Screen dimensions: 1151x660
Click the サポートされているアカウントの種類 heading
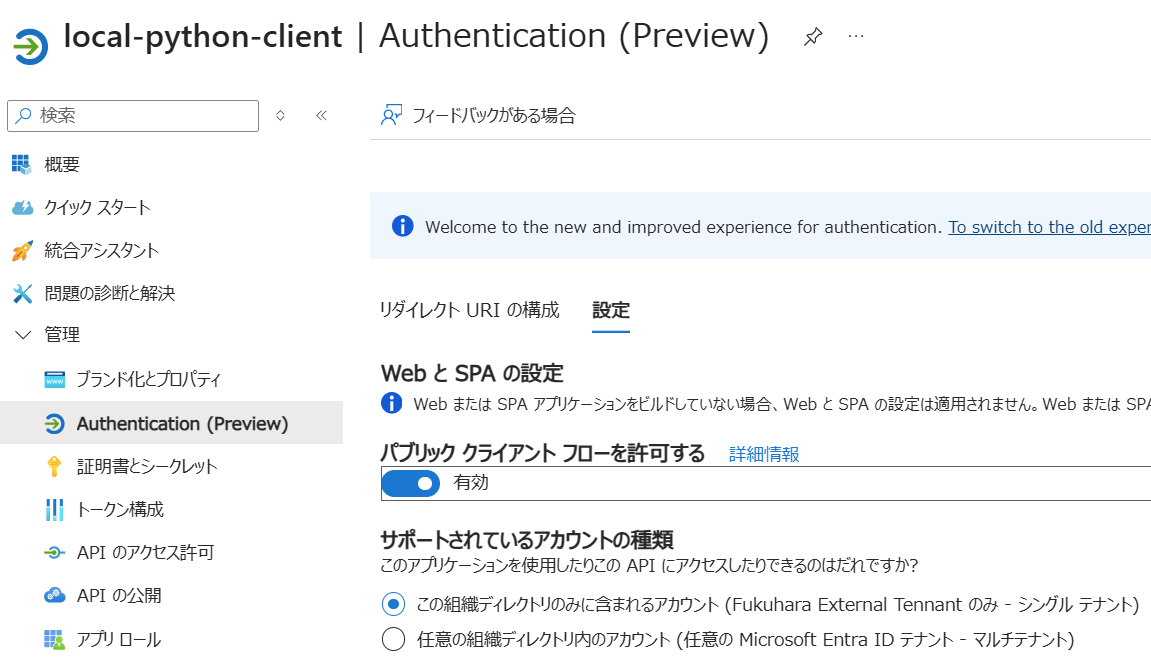(x=526, y=540)
